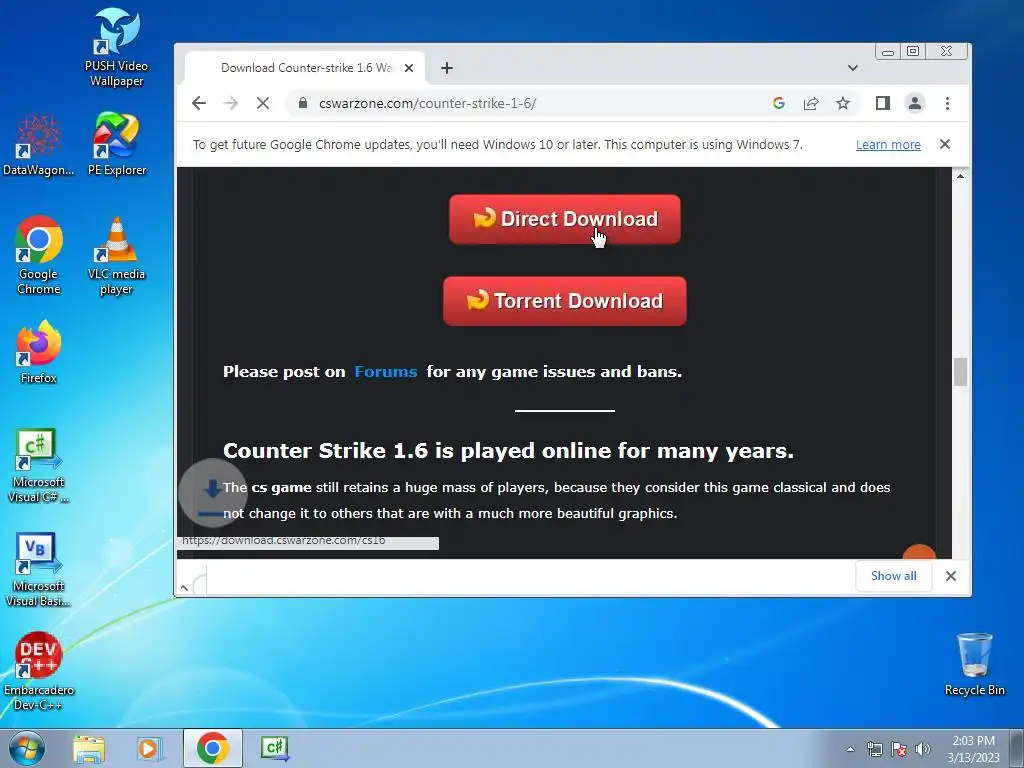The height and width of the screenshot is (768, 1024).
Task: Click the page vertical scrollbar thumb
Action: (960, 372)
